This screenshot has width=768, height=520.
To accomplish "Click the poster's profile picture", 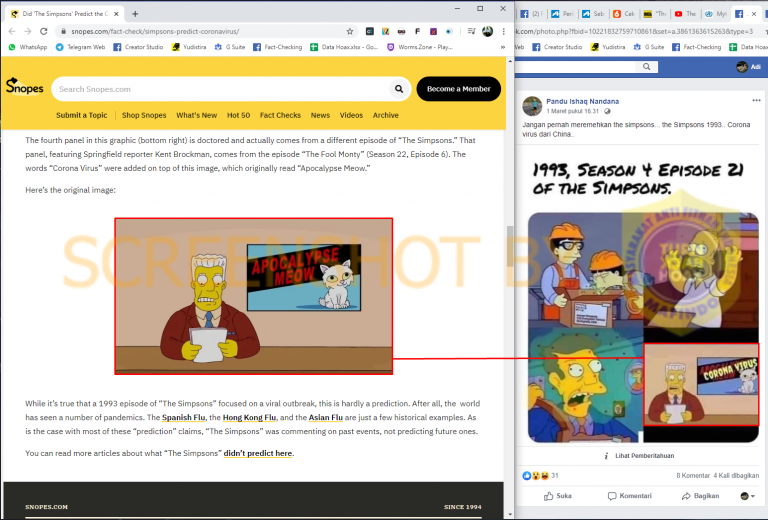I will (x=532, y=106).
